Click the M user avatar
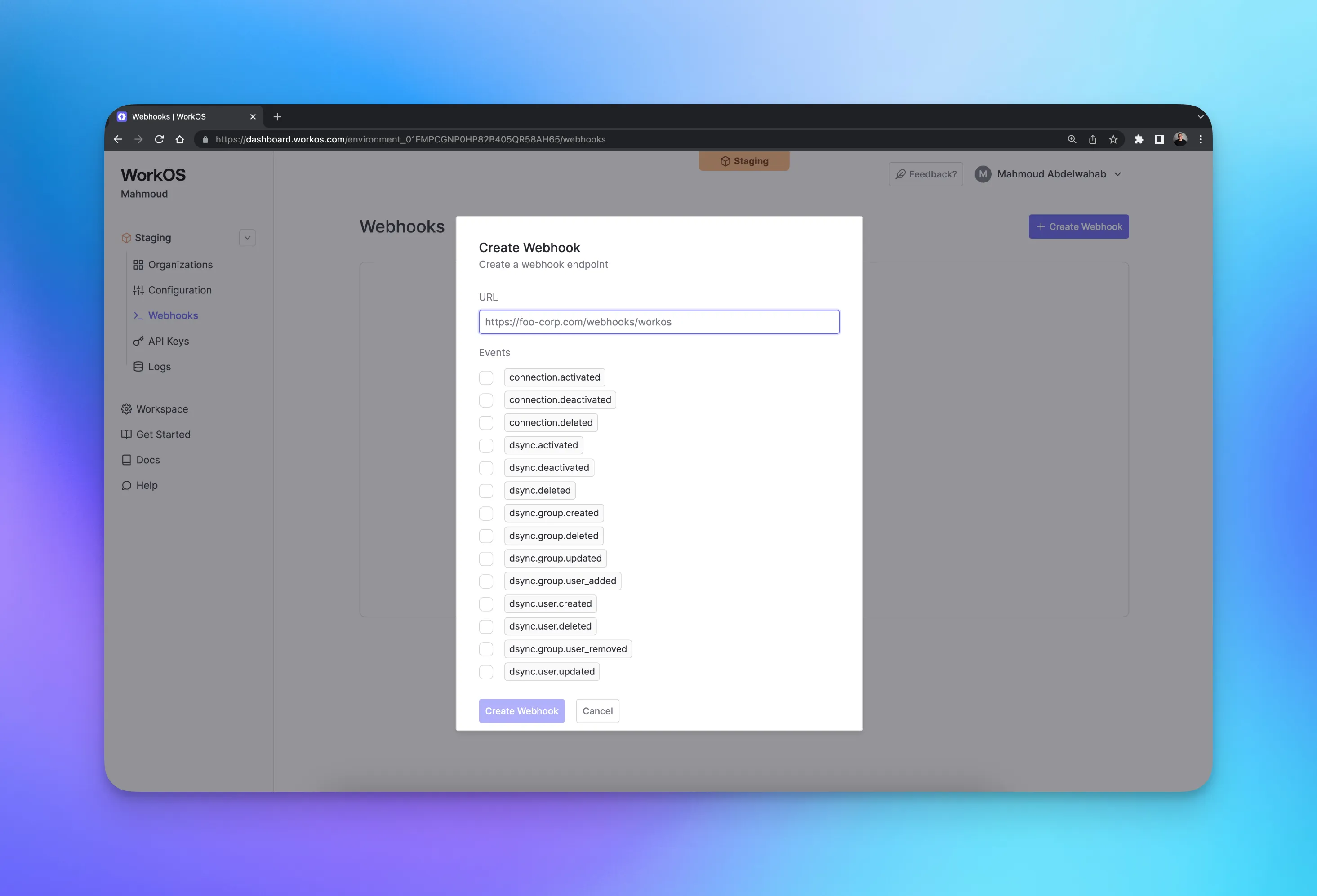The width and height of the screenshot is (1317, 896). point(983,174)
